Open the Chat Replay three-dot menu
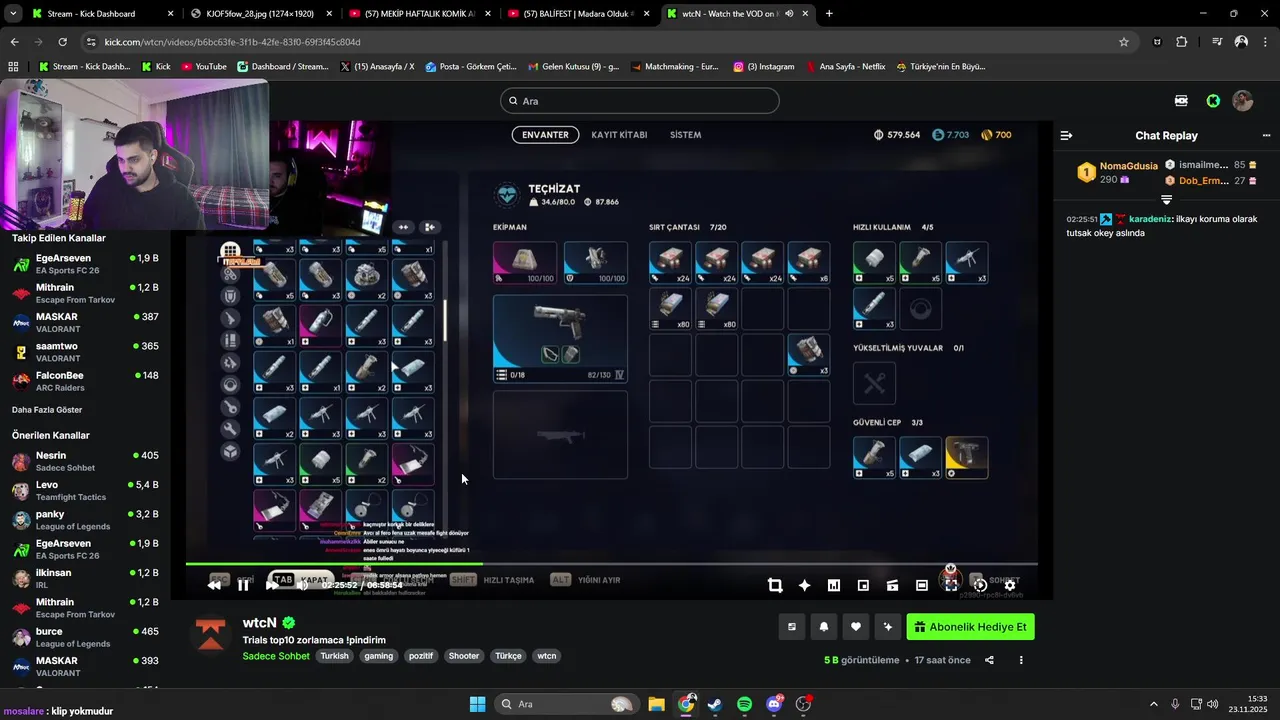This screenshot has height=720, width=1280. point(1267,135)
